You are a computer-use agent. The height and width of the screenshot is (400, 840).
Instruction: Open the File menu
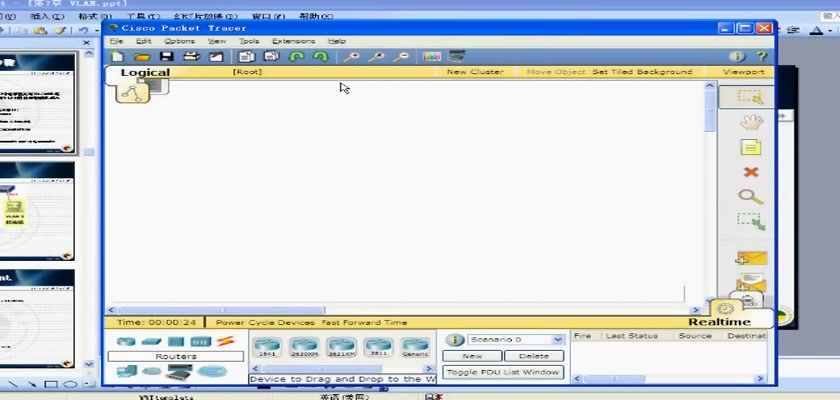(116, 41)
